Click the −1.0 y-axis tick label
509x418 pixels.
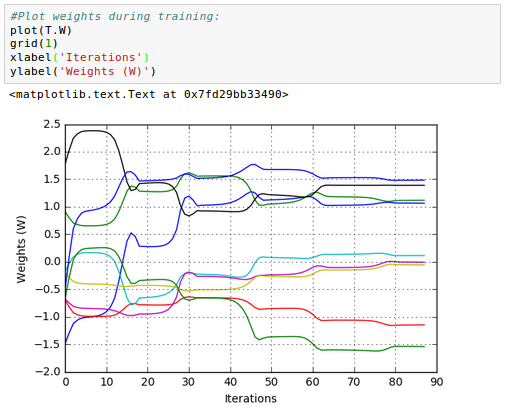pos(48,317)
